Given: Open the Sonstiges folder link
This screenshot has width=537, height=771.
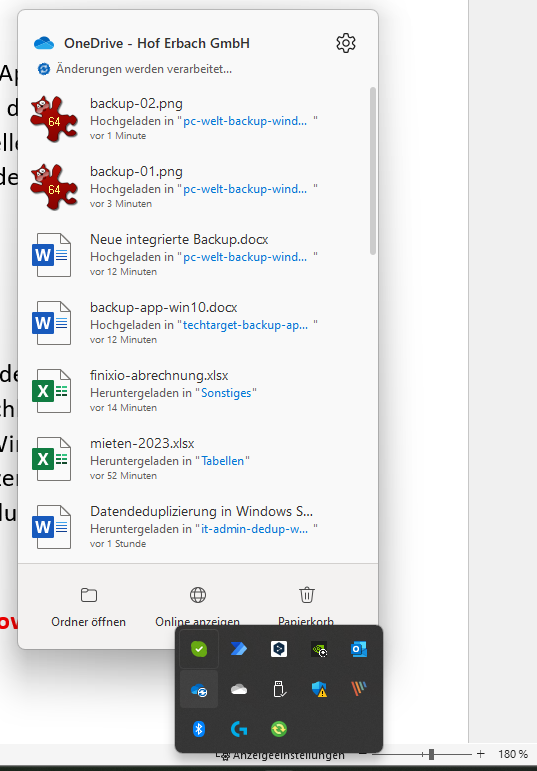Looking at the screenshot, I should 226,393.
